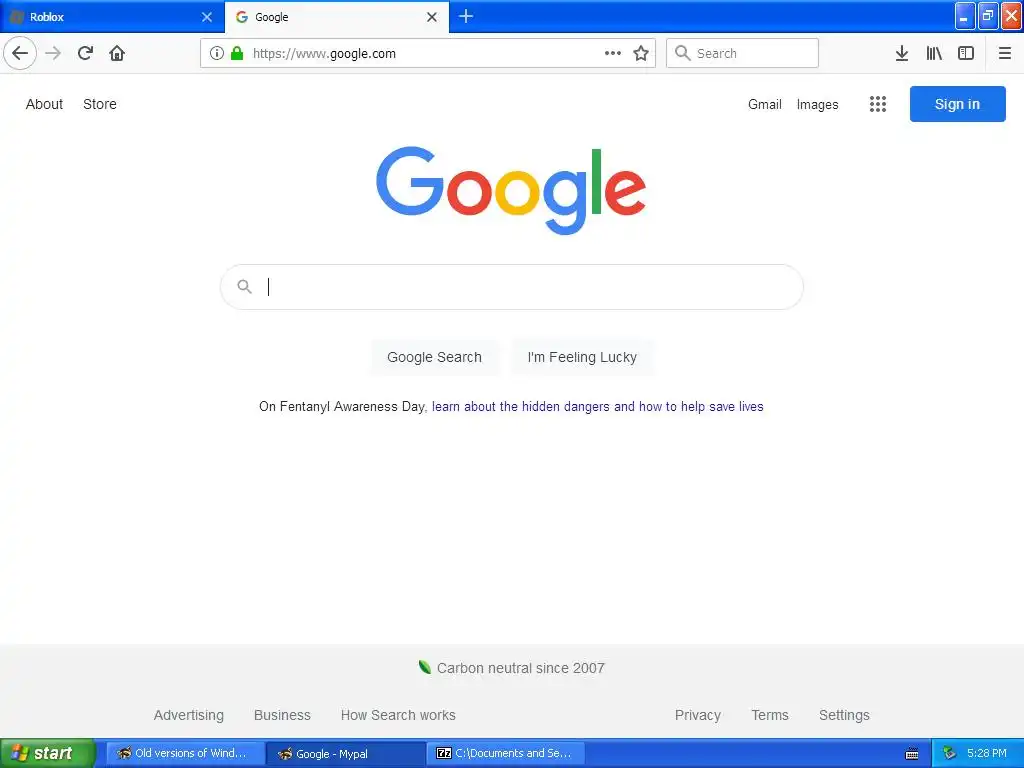
Task: Click the blue Sign in button
Action: (957, 104)
